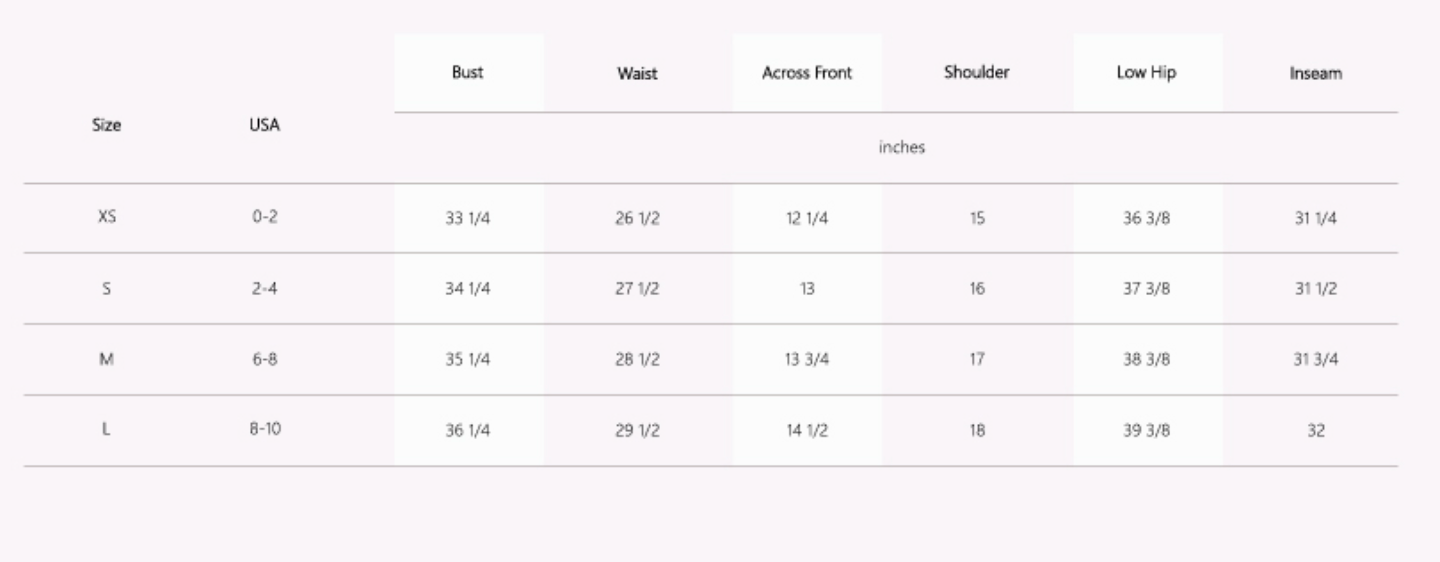
Task: Click the Bust column header
Action: pyautogui.click(x=467, y=73)
